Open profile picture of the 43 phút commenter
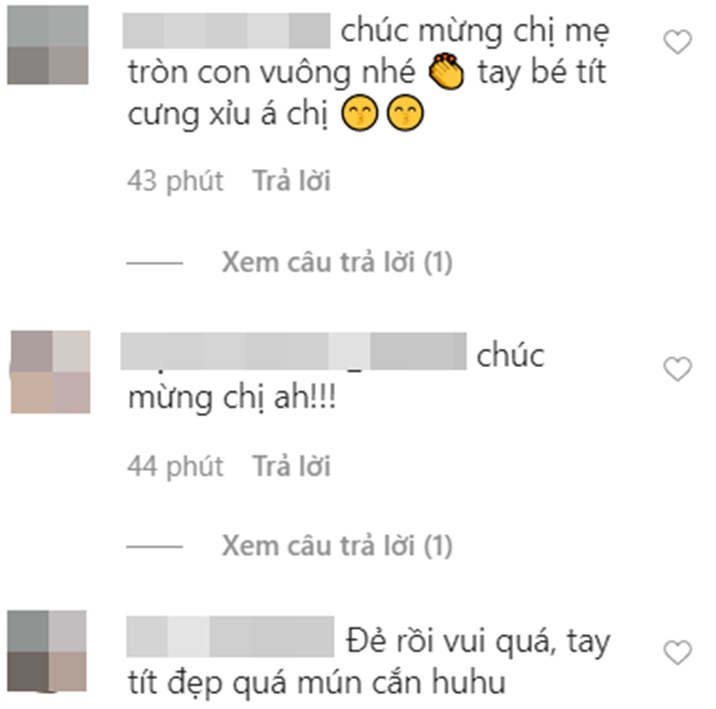Viewport: 716px width, 709px height. [x=48, y=45]
